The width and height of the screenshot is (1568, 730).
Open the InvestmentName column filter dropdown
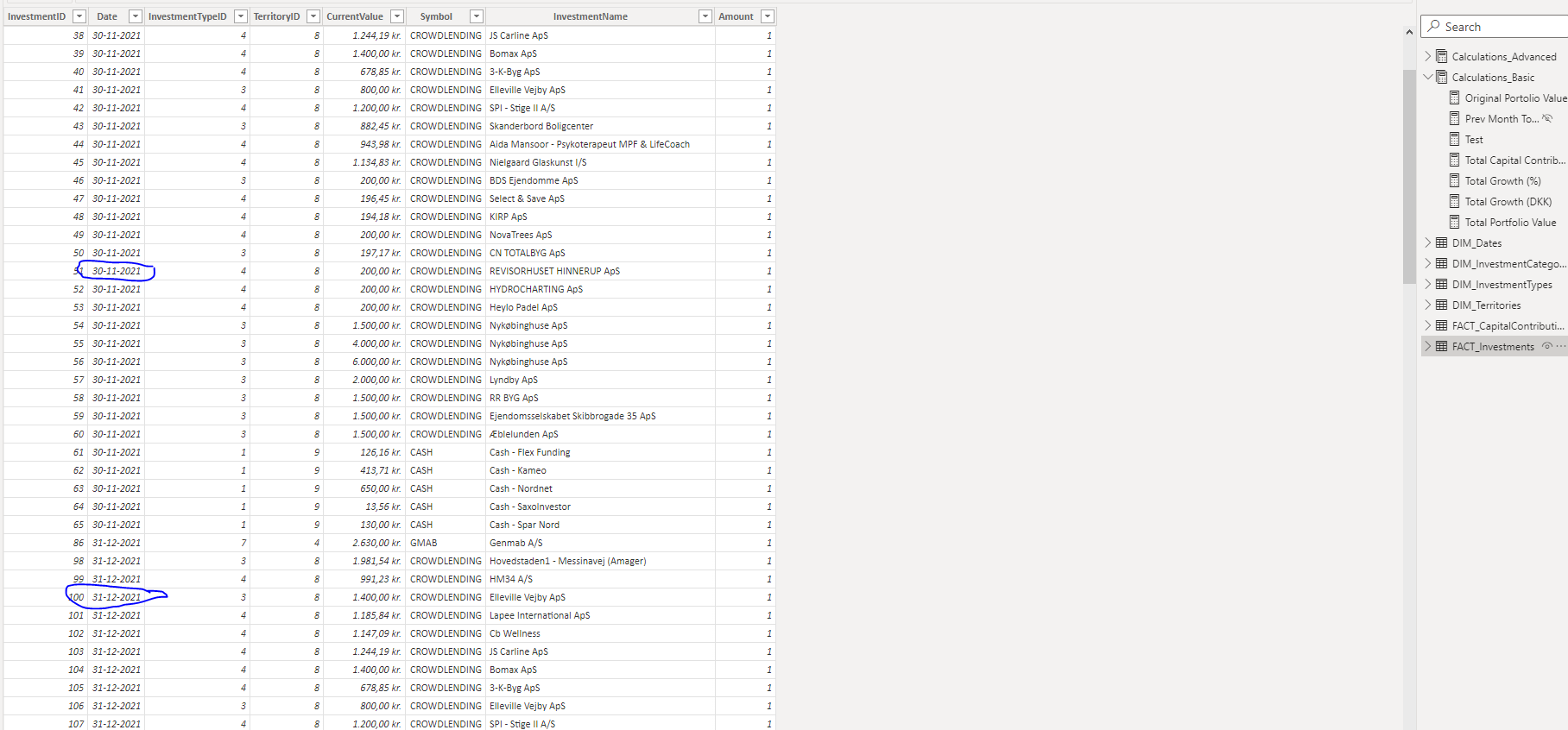coord(705,16)
